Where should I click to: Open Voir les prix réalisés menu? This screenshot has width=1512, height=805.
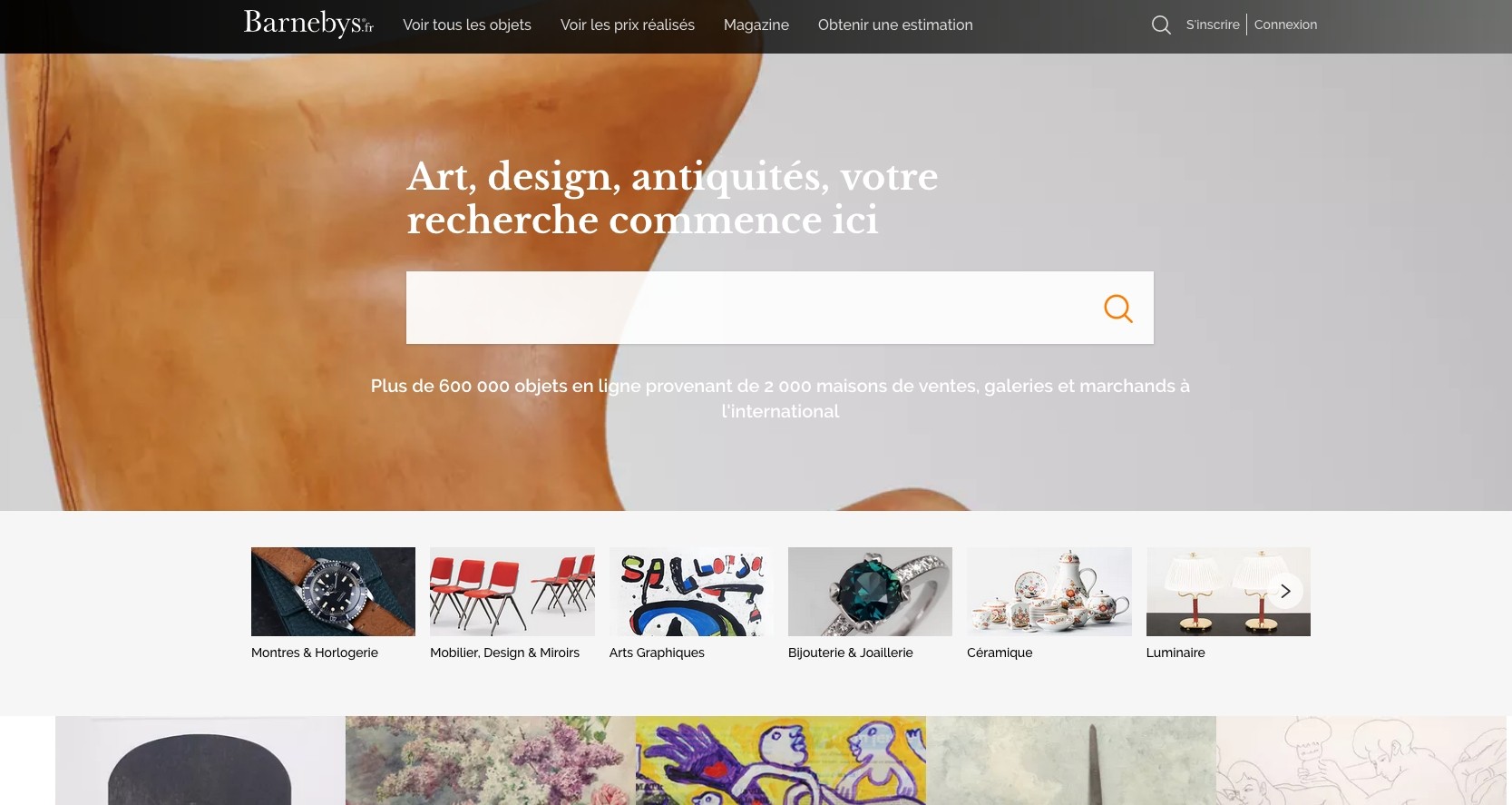pos(628,25)
